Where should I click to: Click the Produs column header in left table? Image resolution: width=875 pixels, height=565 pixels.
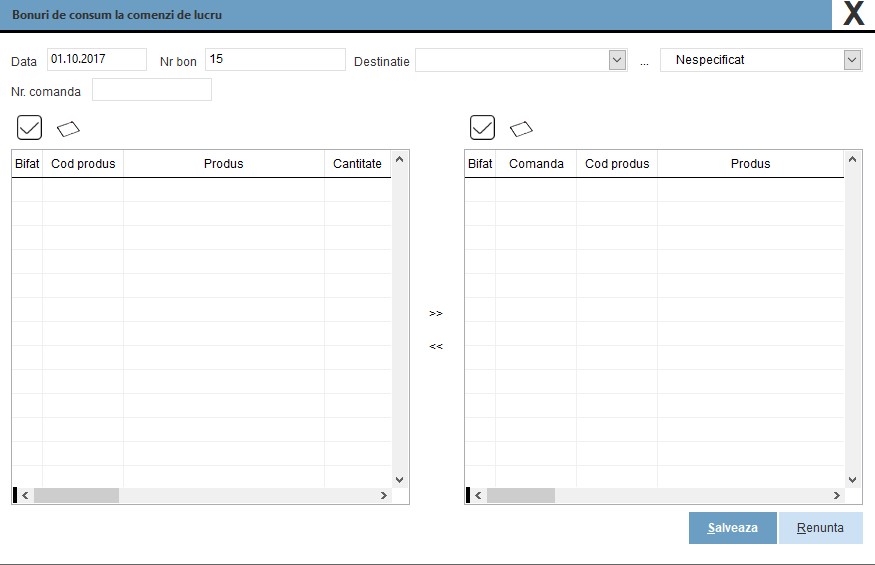(x=224, y=164)
